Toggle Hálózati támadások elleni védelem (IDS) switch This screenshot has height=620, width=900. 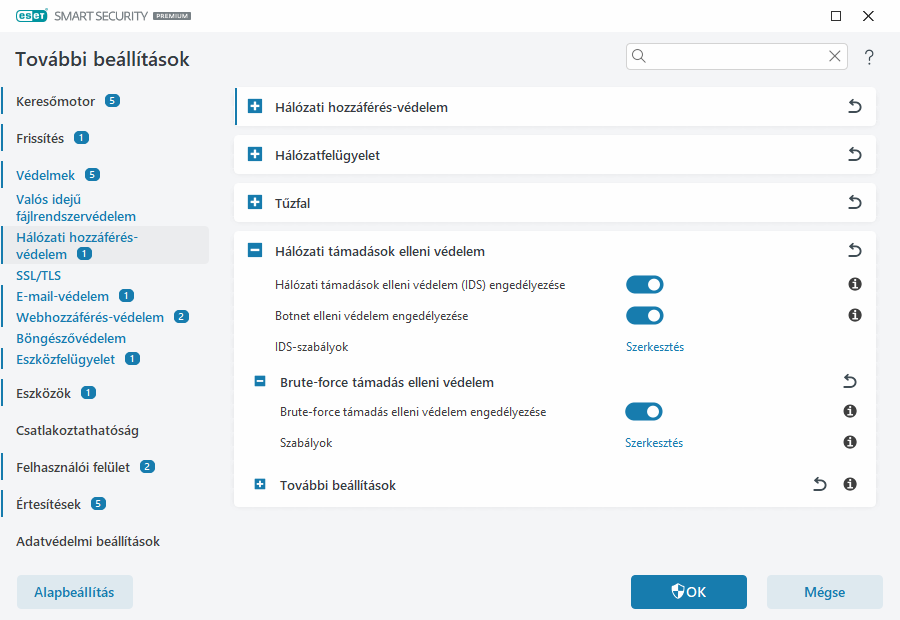pos(644,285)
